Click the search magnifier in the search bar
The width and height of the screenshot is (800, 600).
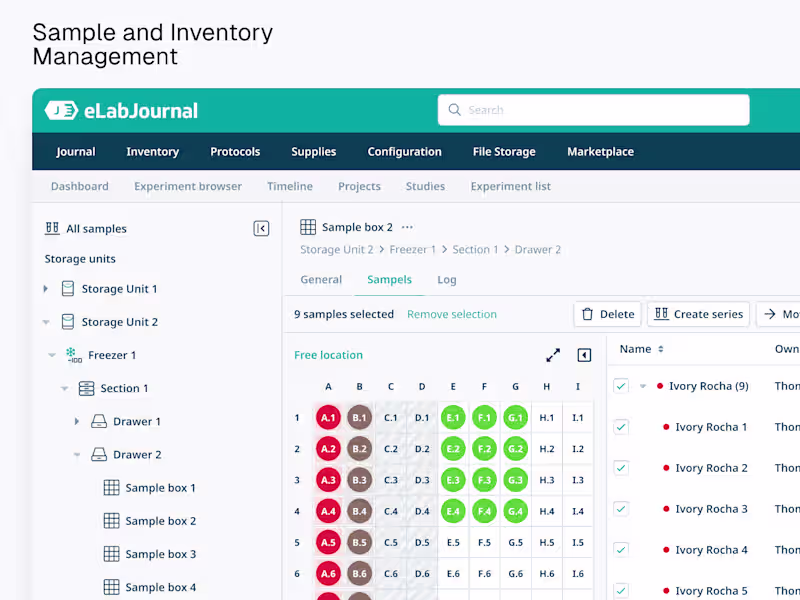455,110
